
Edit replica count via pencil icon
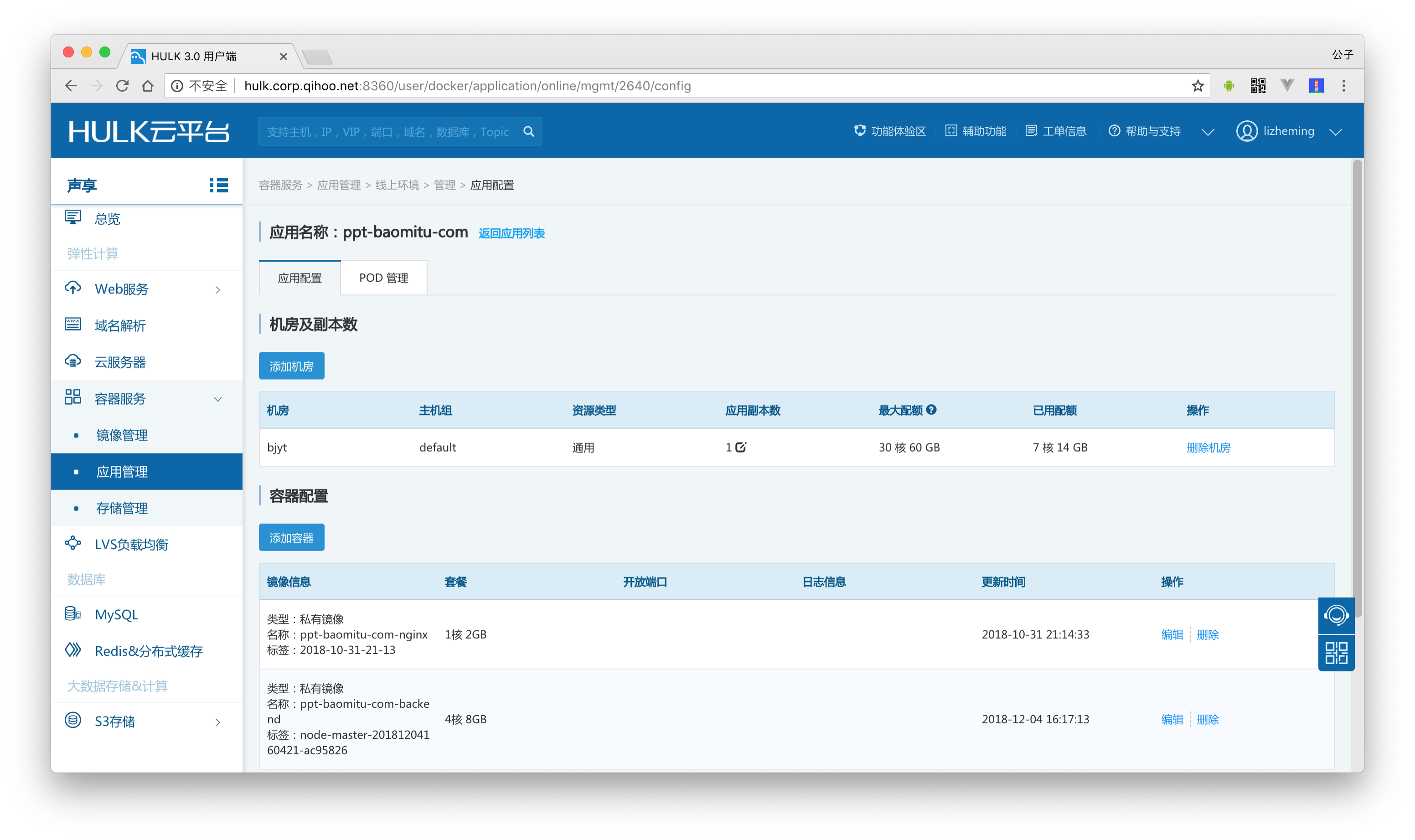740,447
